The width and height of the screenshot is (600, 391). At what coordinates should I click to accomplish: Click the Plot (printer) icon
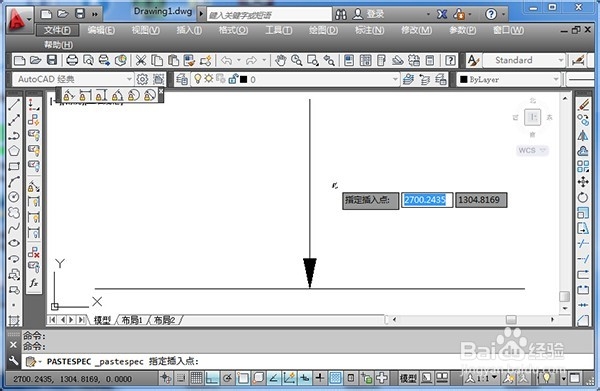[x=72, y=60]
